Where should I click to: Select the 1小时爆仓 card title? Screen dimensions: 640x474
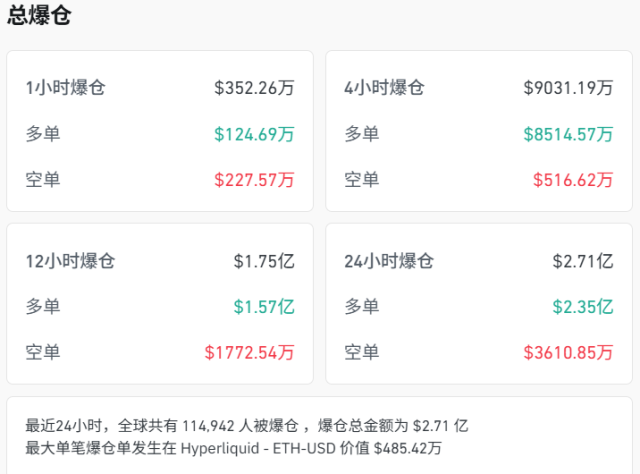point(66,88)
